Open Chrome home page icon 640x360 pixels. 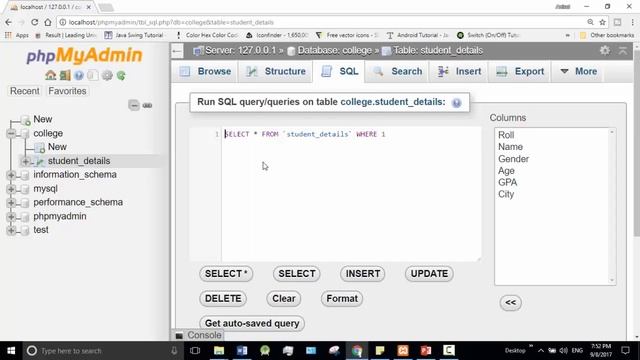click(x=48, y=22)
